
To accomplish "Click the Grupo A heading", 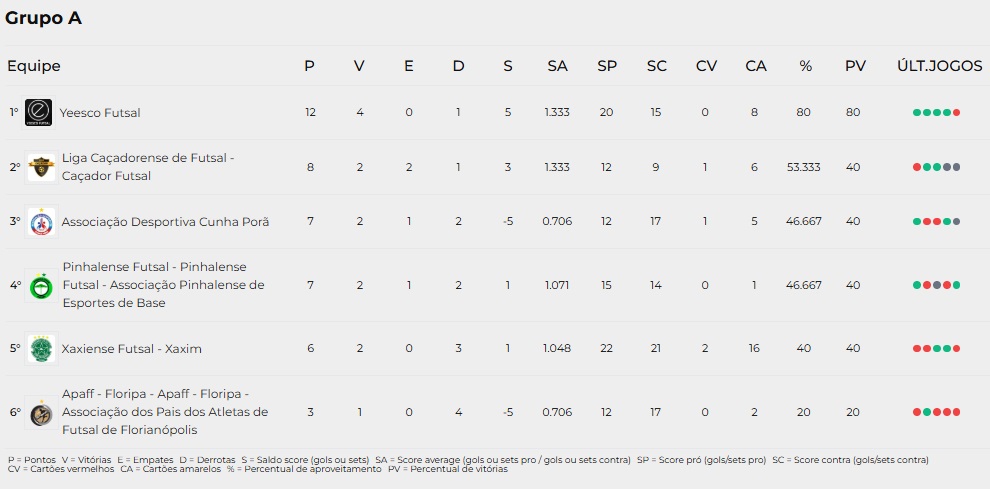I will (44, 19).
